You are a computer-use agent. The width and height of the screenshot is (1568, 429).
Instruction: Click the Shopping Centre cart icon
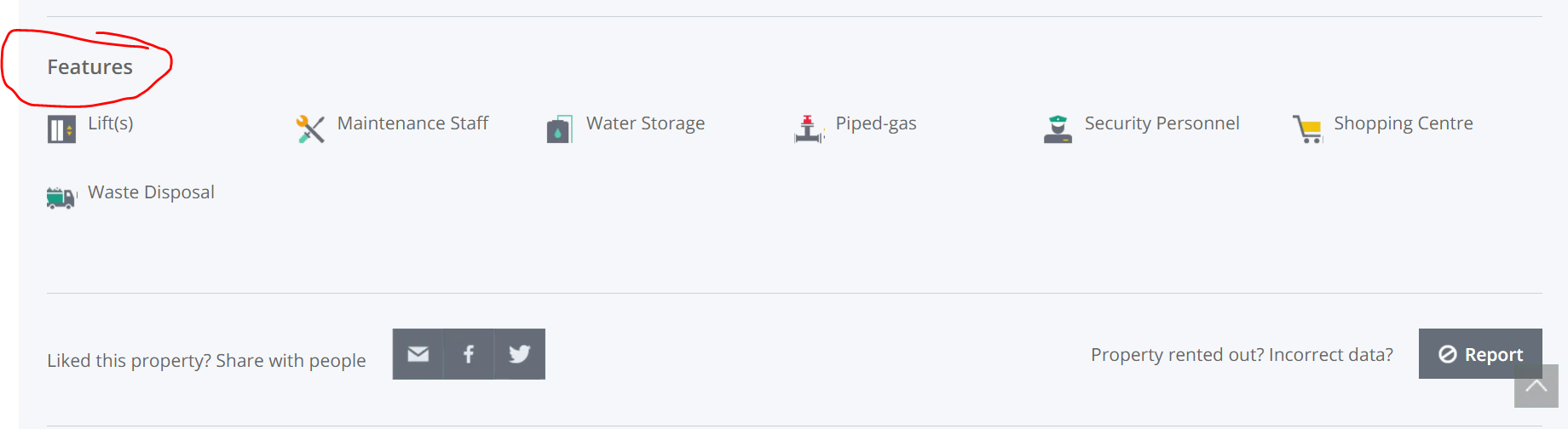[x=1307, y=129]
